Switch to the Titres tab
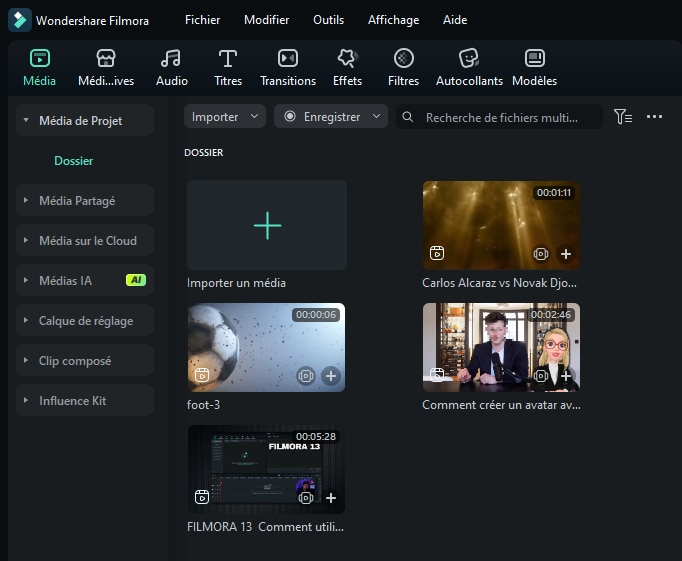 (x=228, y=68)
